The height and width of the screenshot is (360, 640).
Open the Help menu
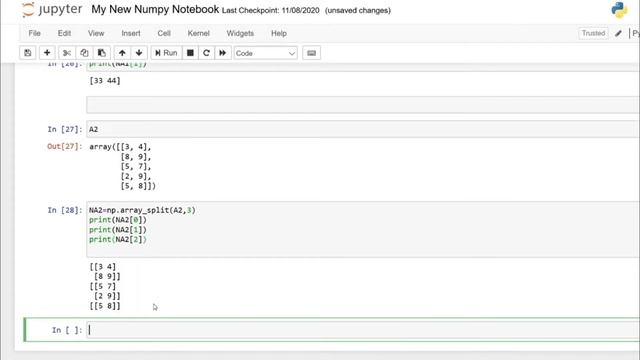(x=279, y=33)
